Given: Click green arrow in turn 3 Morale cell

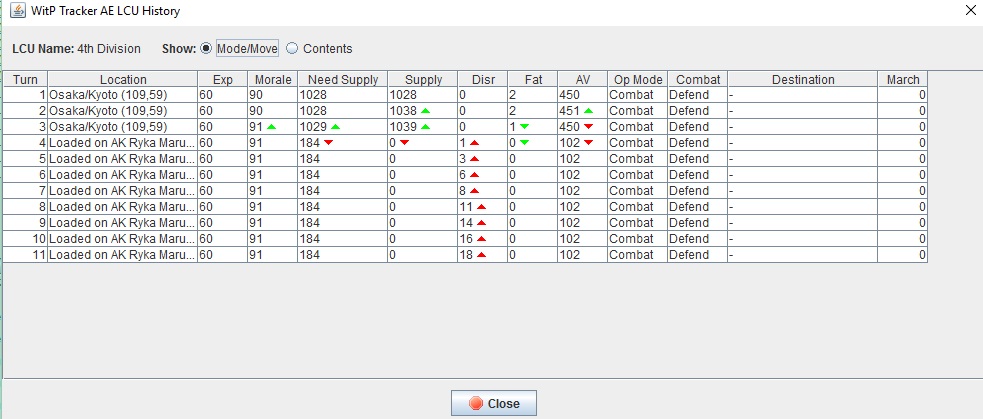Looking at the screenshot, I should coord(271,127).
